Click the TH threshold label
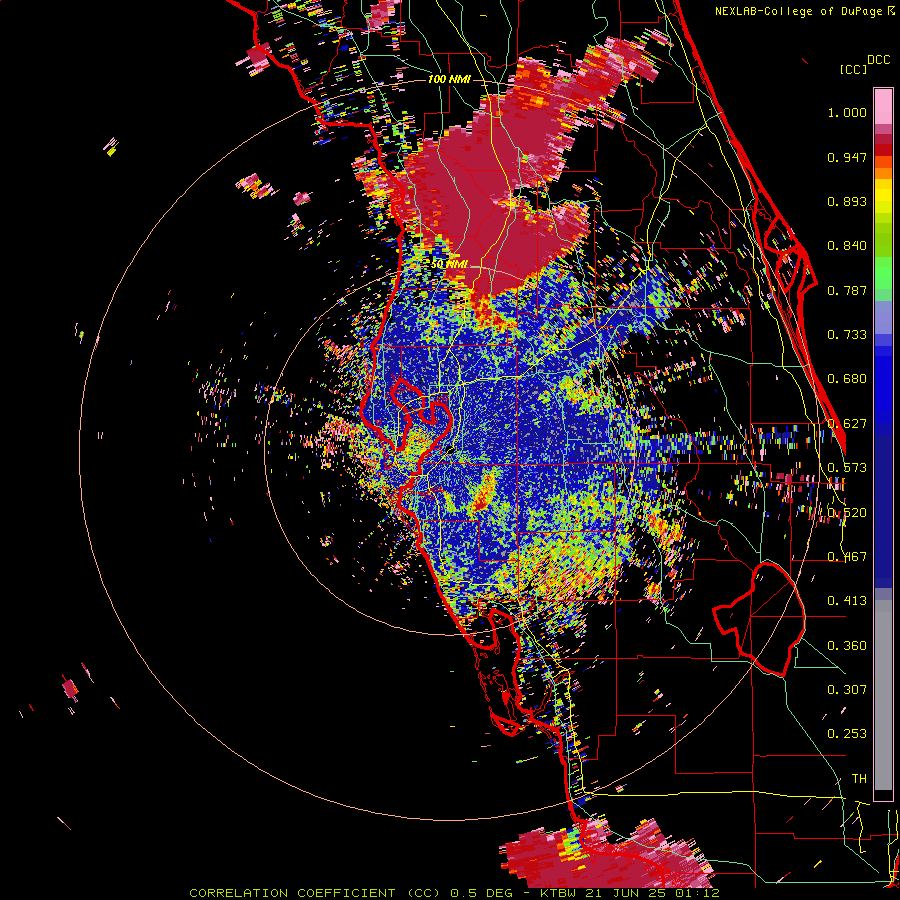 859,779
